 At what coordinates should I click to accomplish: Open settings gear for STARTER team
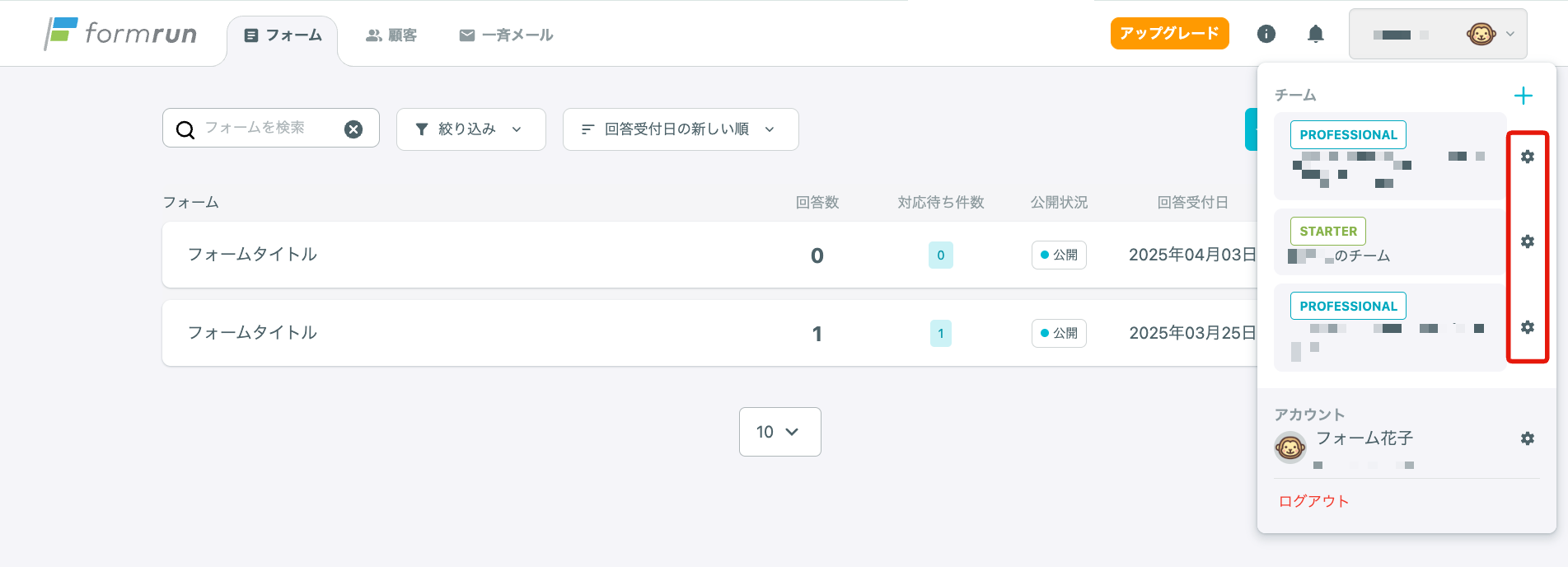(1528, 241)
